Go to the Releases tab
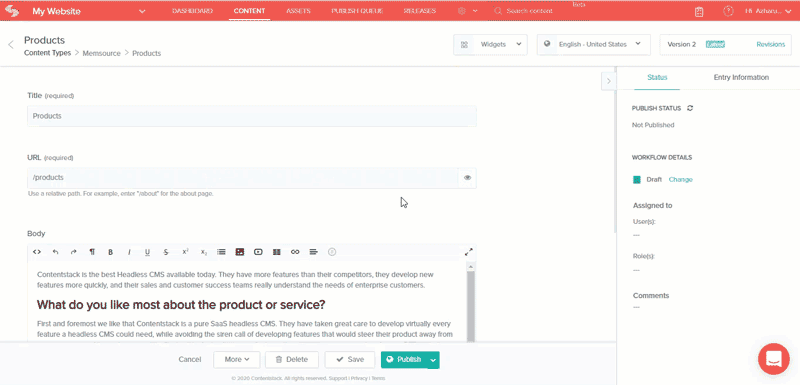This screenshot has width=800, height=385. 420,11
